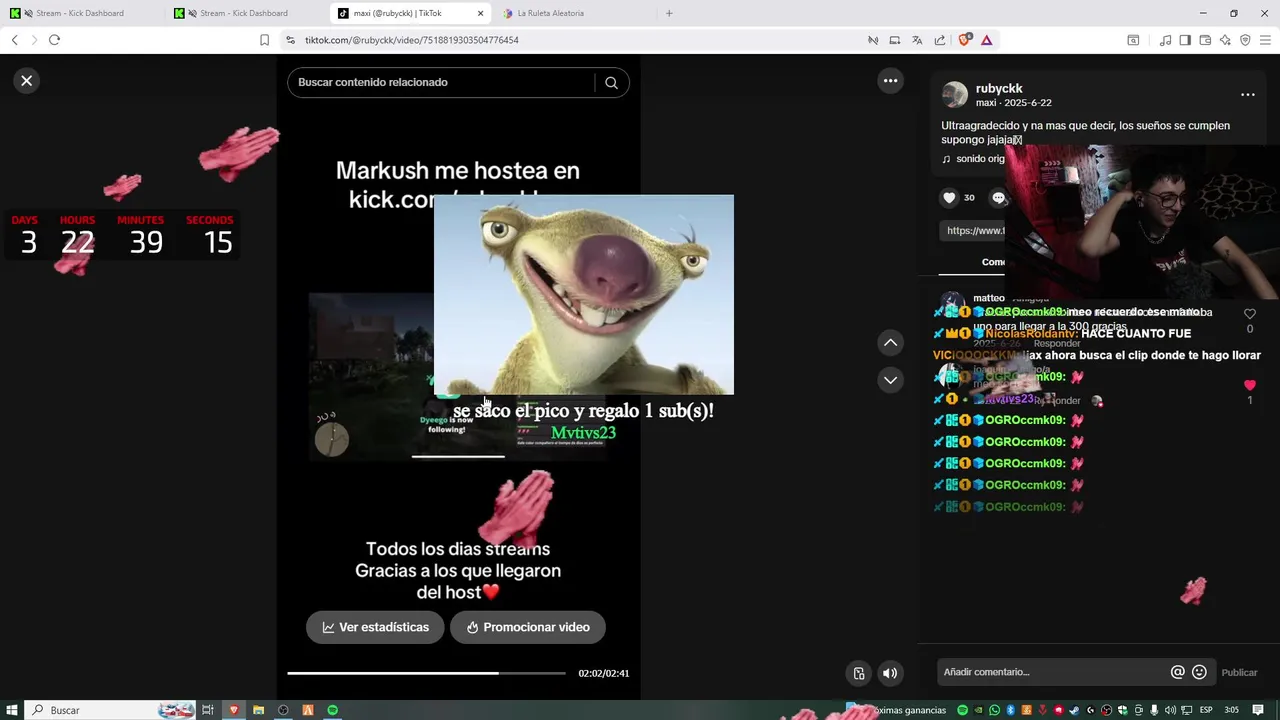Search with the magnifier in related content bar

tap(611, 82)
